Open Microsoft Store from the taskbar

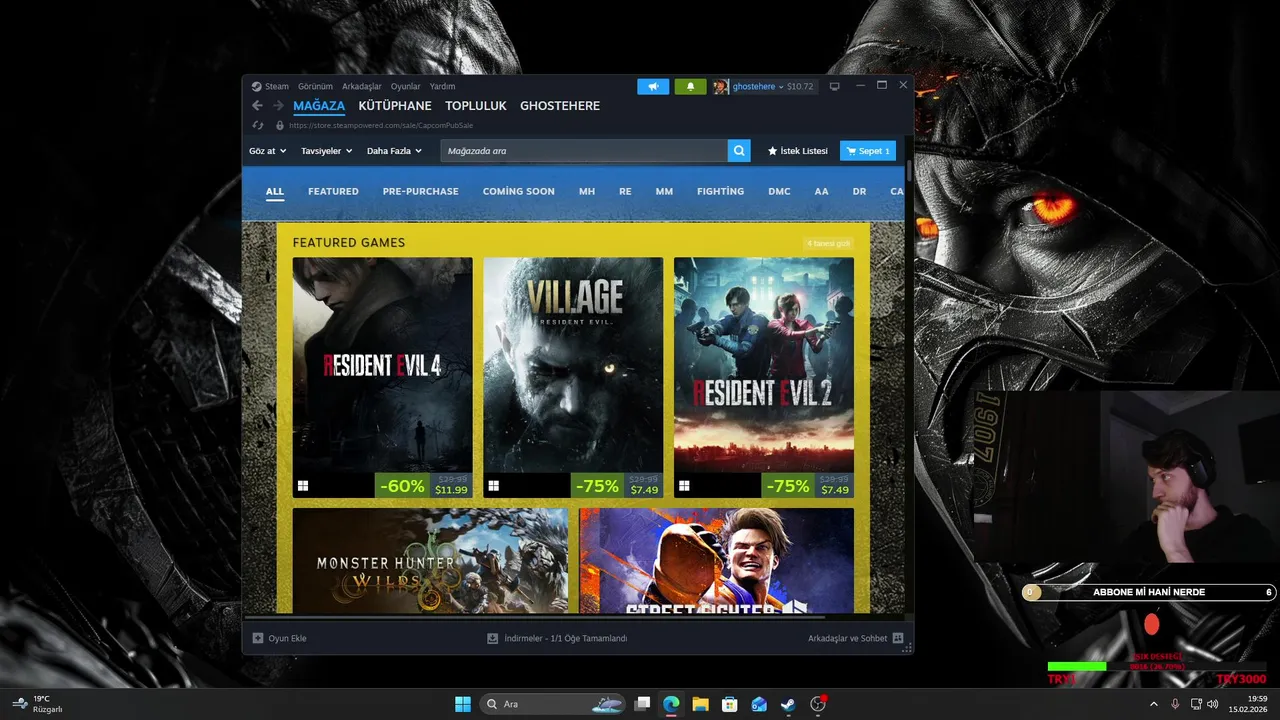(730, 704)
